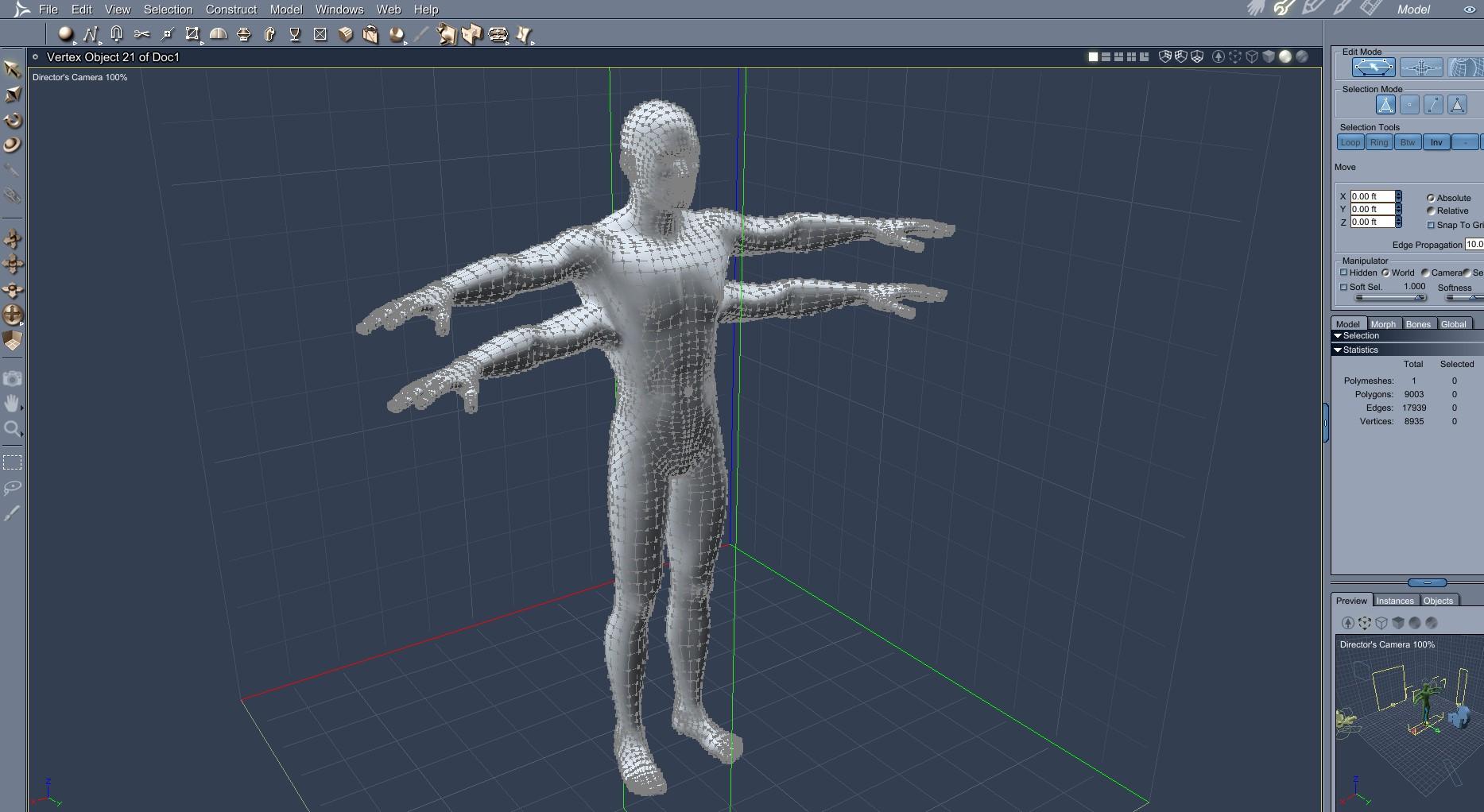Open the Windows menu
This screenshot has width=1484, height=812.
[339, 10]
